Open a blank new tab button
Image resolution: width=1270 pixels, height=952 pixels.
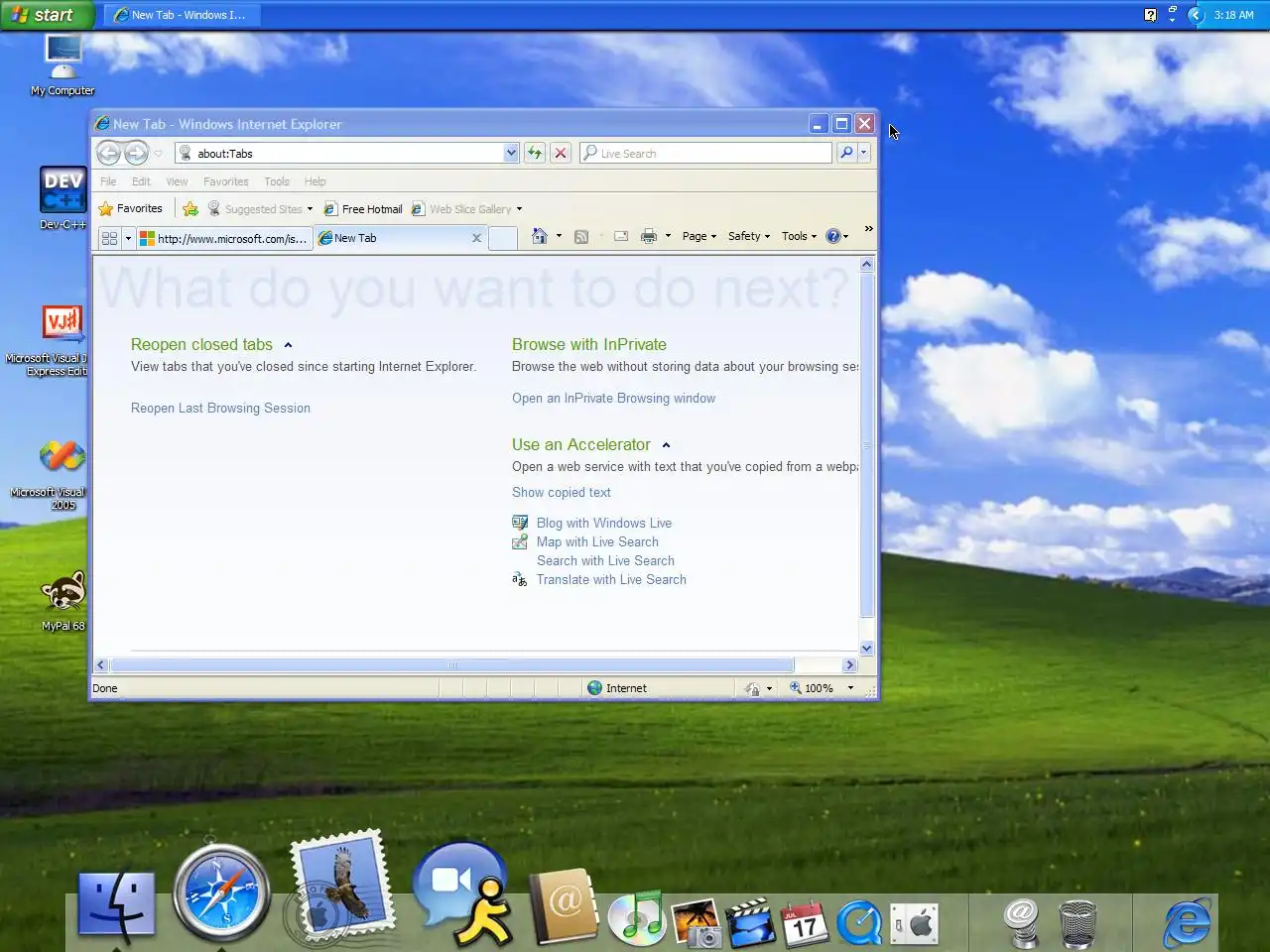point(503,238)
